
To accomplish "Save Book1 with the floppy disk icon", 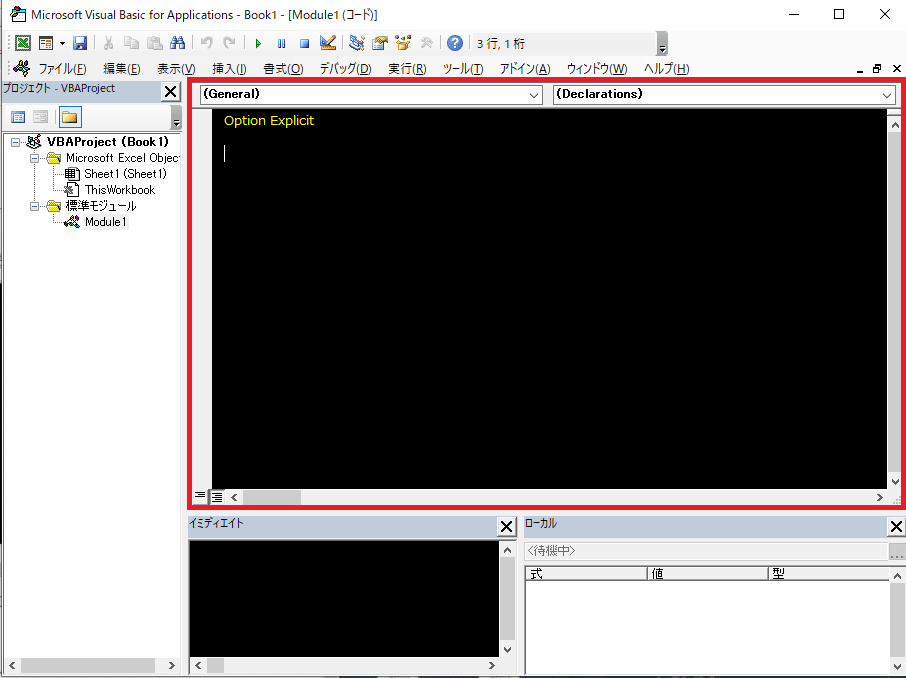I will pyautogui.click(x=80, y=43).
